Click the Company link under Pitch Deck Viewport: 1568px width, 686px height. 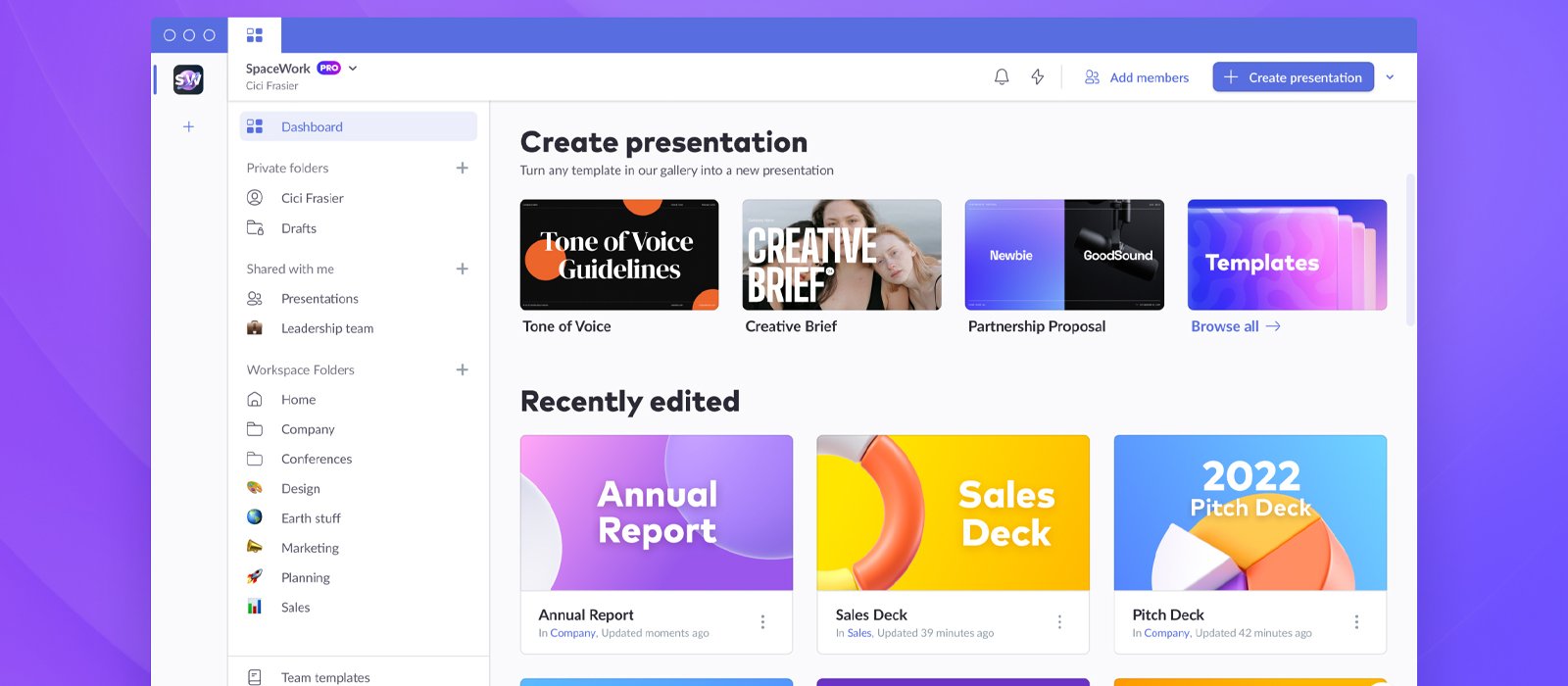coord(1167,633)
